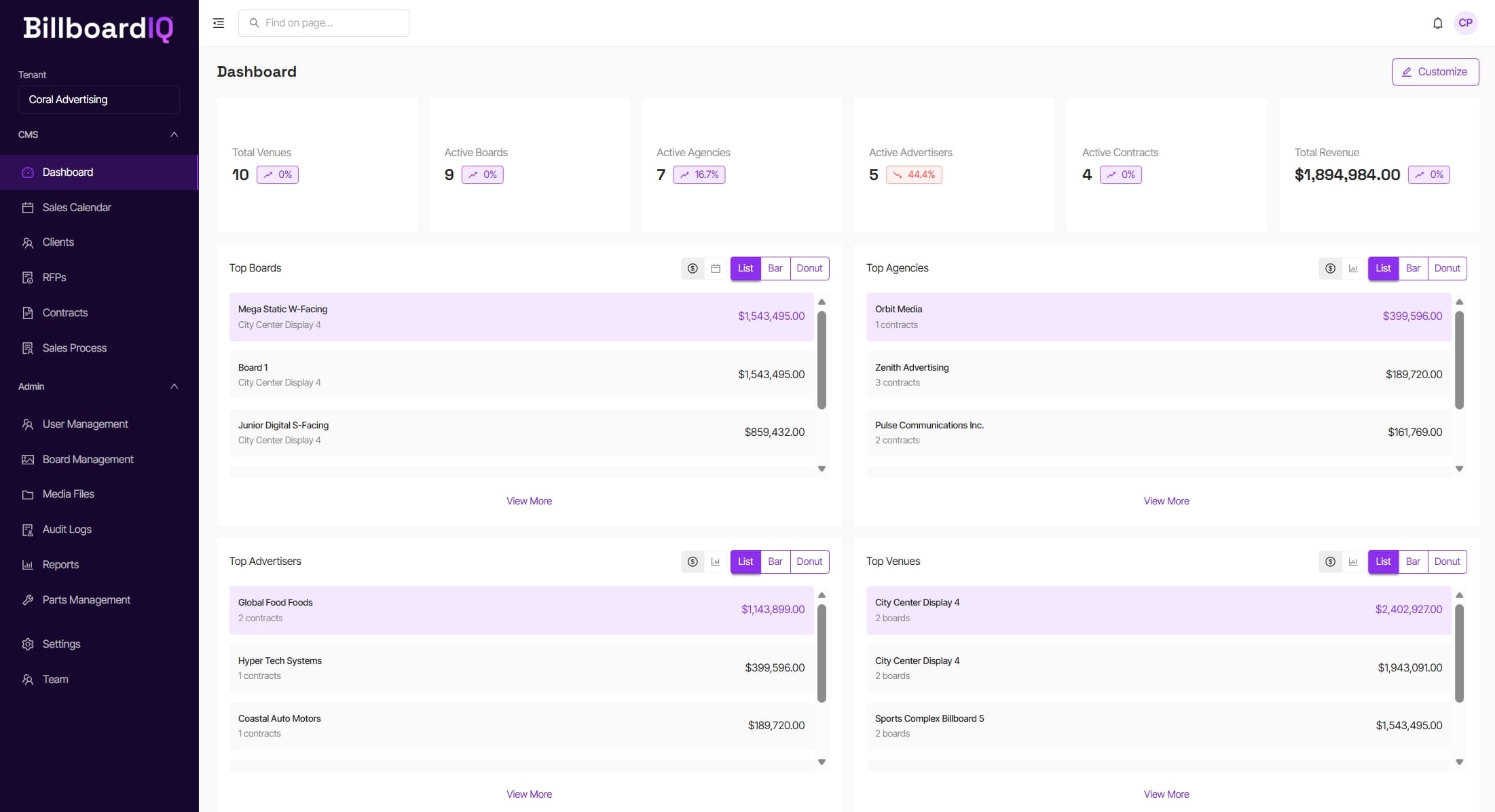The image size is (1495, 812).
Task: Open the CP user avatar menu
Action: tap(1465, 23)
